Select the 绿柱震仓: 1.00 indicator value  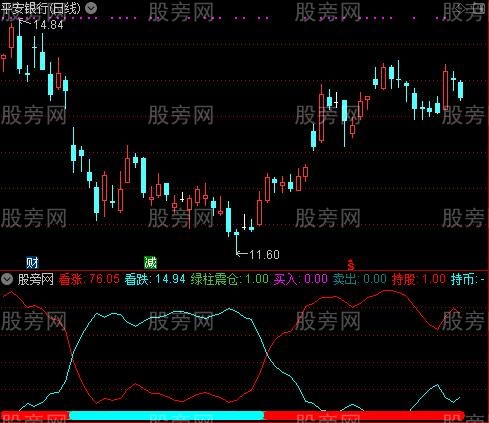click(x=230, y=279)
